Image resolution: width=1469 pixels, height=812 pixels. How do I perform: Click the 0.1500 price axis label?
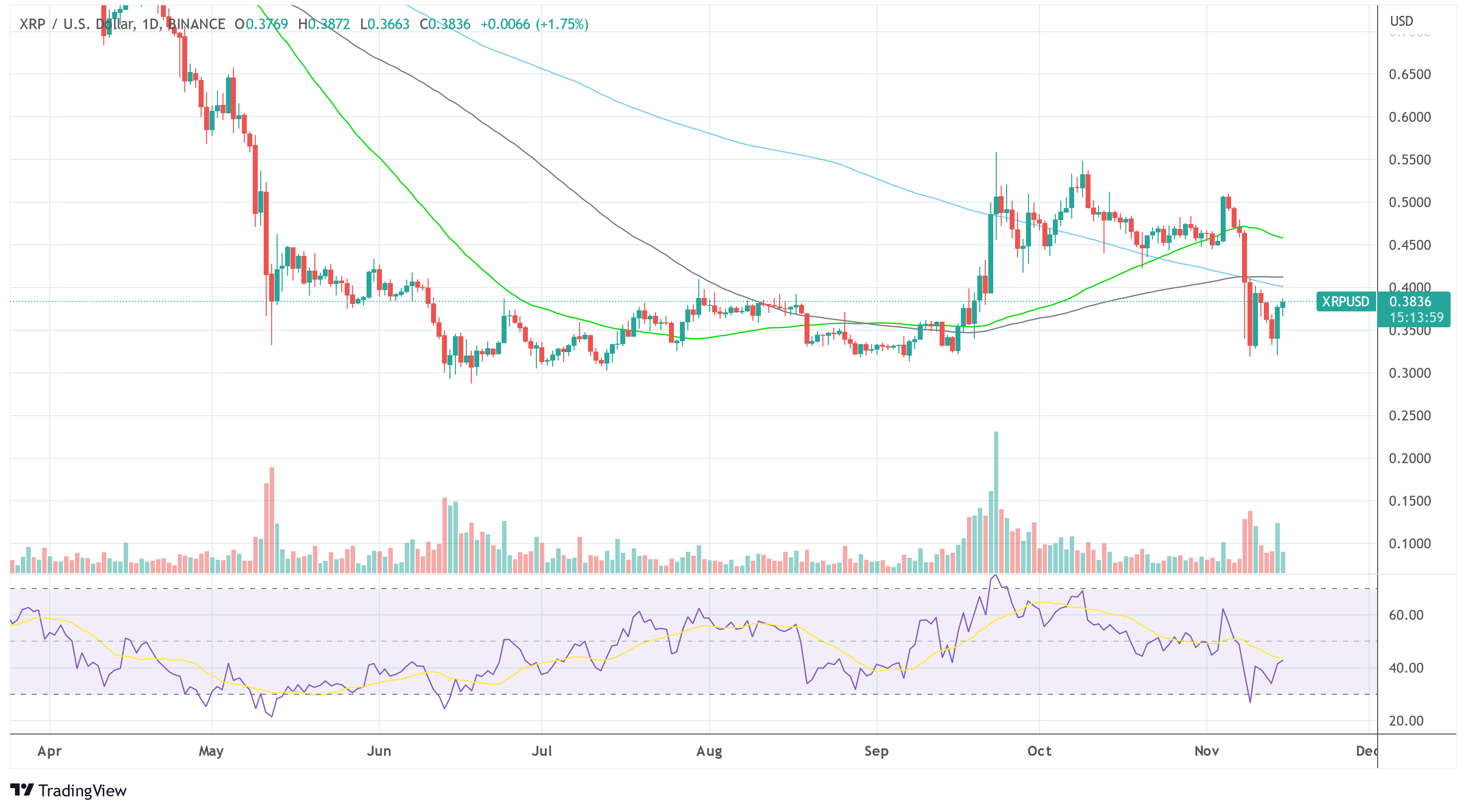tap(1410, 501)
